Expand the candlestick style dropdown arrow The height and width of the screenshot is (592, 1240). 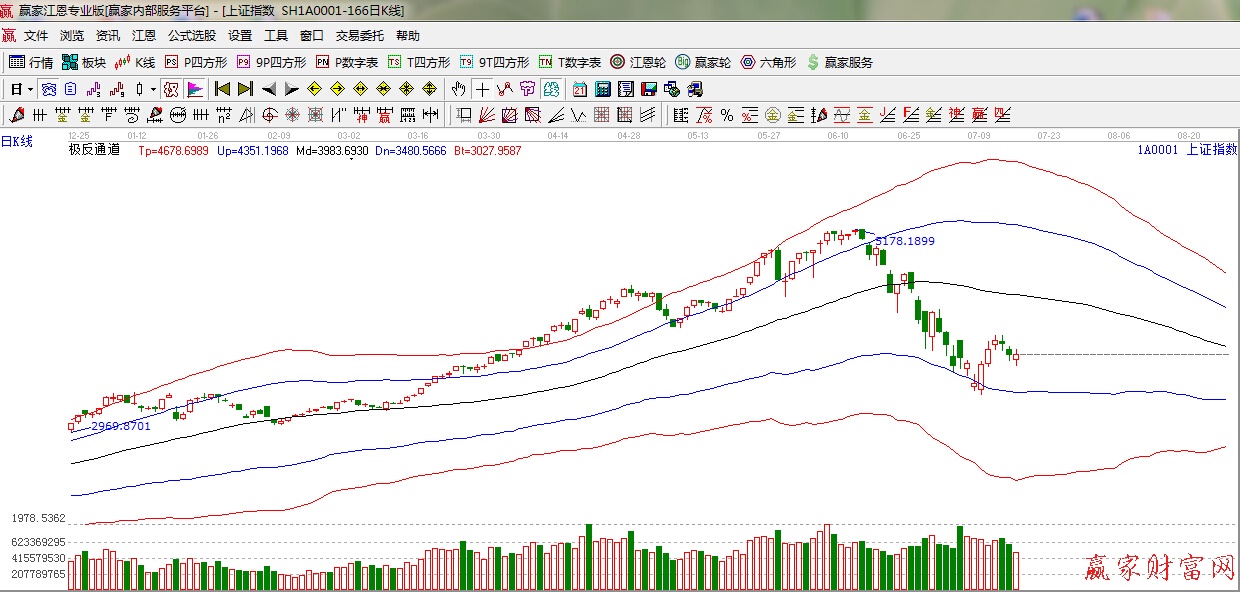tap(153, 89)
